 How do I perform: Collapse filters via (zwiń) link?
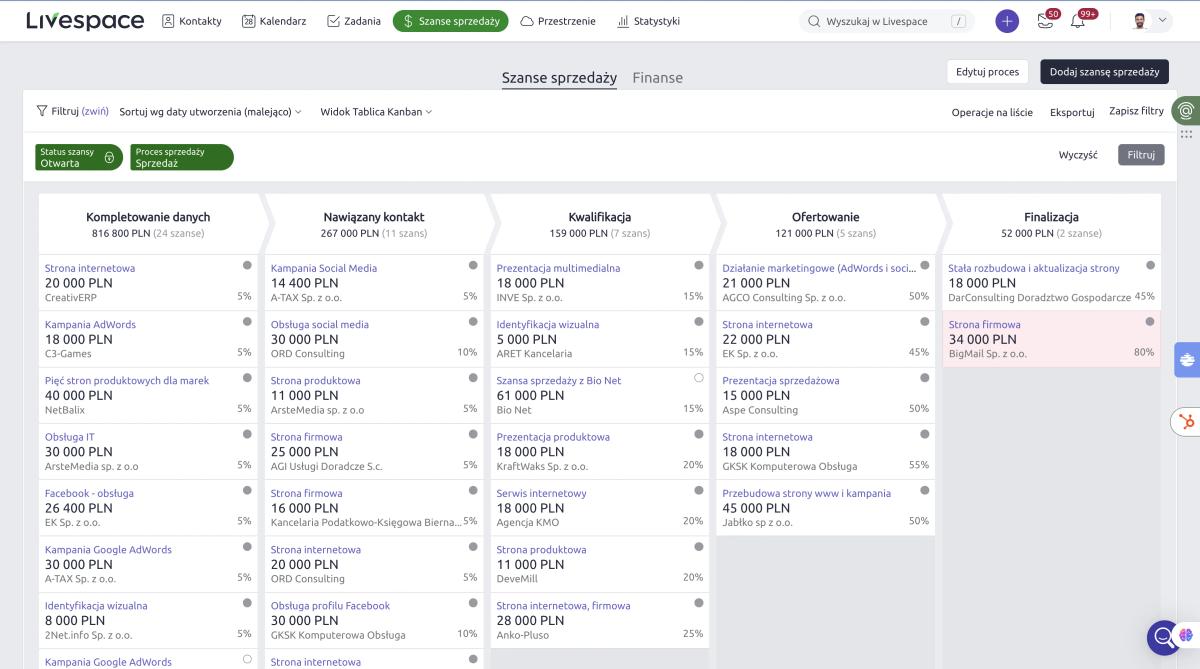point(95,112)
